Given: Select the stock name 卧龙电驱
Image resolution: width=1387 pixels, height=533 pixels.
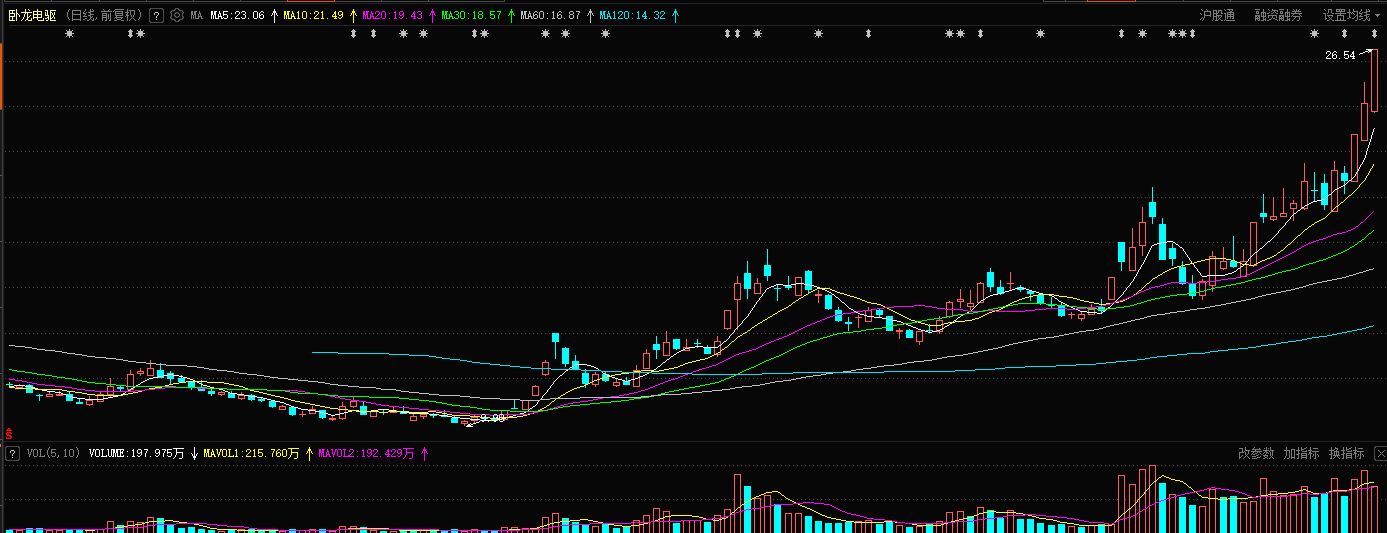Looking at the screenshot, I should coord(32,16).
